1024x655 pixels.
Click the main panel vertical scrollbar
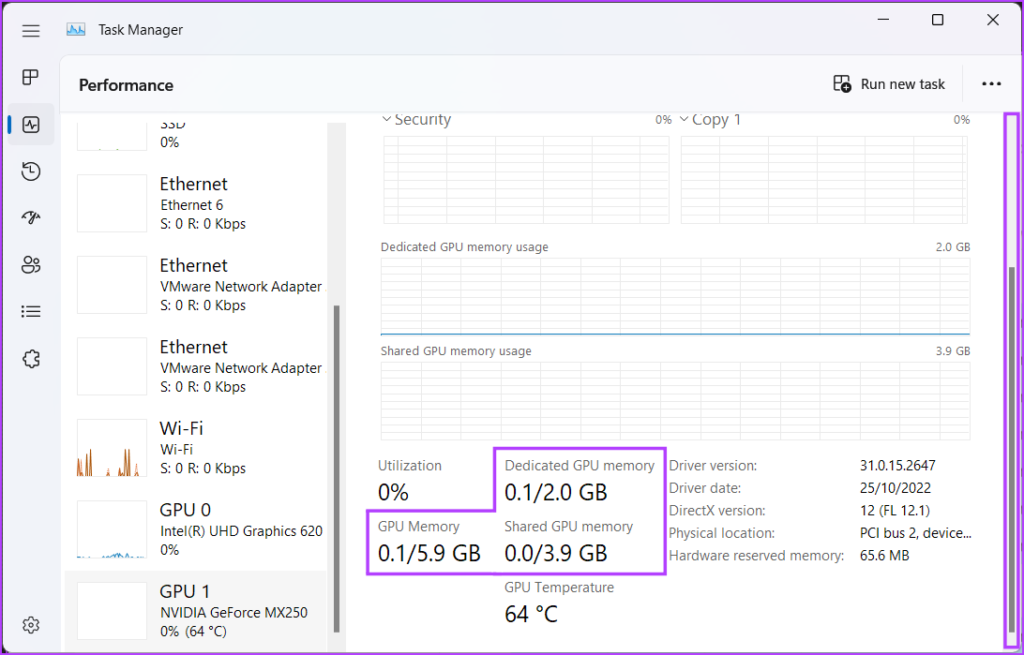1012,450
